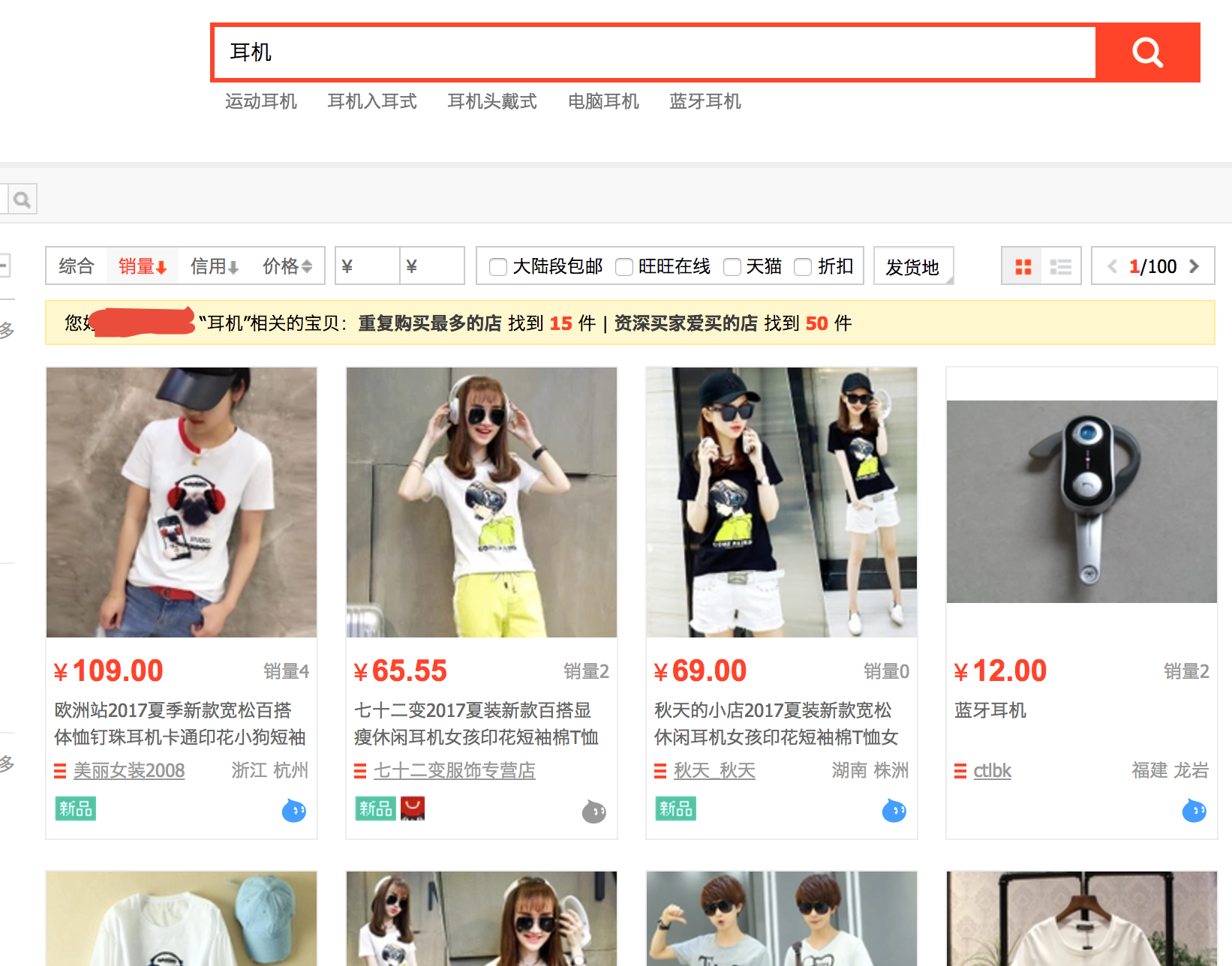Viewport: 1232px width, 966px height.
Task: Open Wangwang chat icon for 秋天_秋天
Action: pos(894,811)
